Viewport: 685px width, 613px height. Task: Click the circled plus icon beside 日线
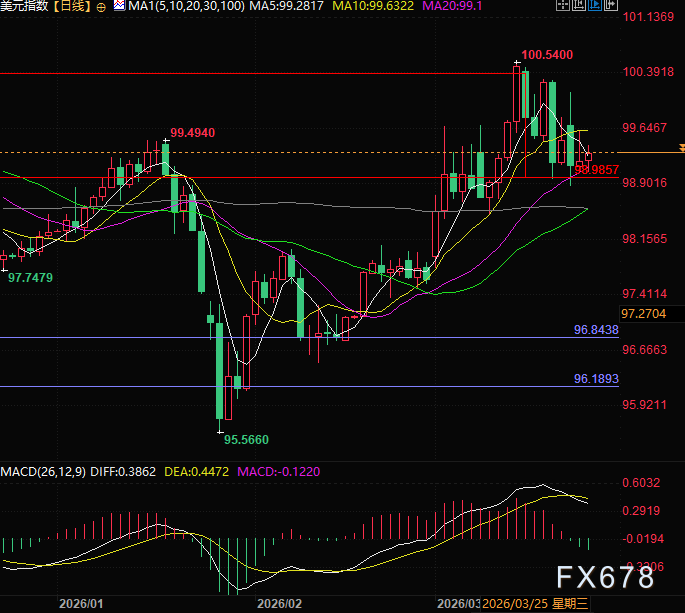click(x=101, y=7)
